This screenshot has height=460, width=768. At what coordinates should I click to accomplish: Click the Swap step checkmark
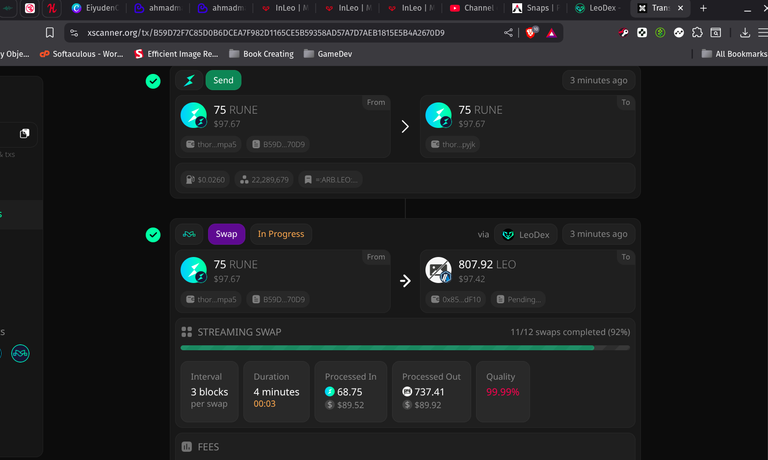(x=153, y=235)
